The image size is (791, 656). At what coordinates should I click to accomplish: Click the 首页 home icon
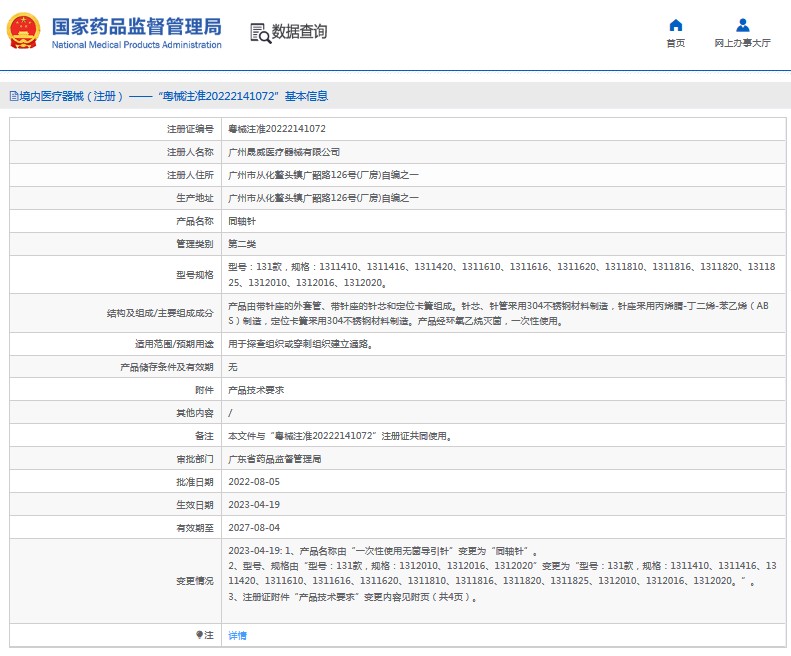675,25
